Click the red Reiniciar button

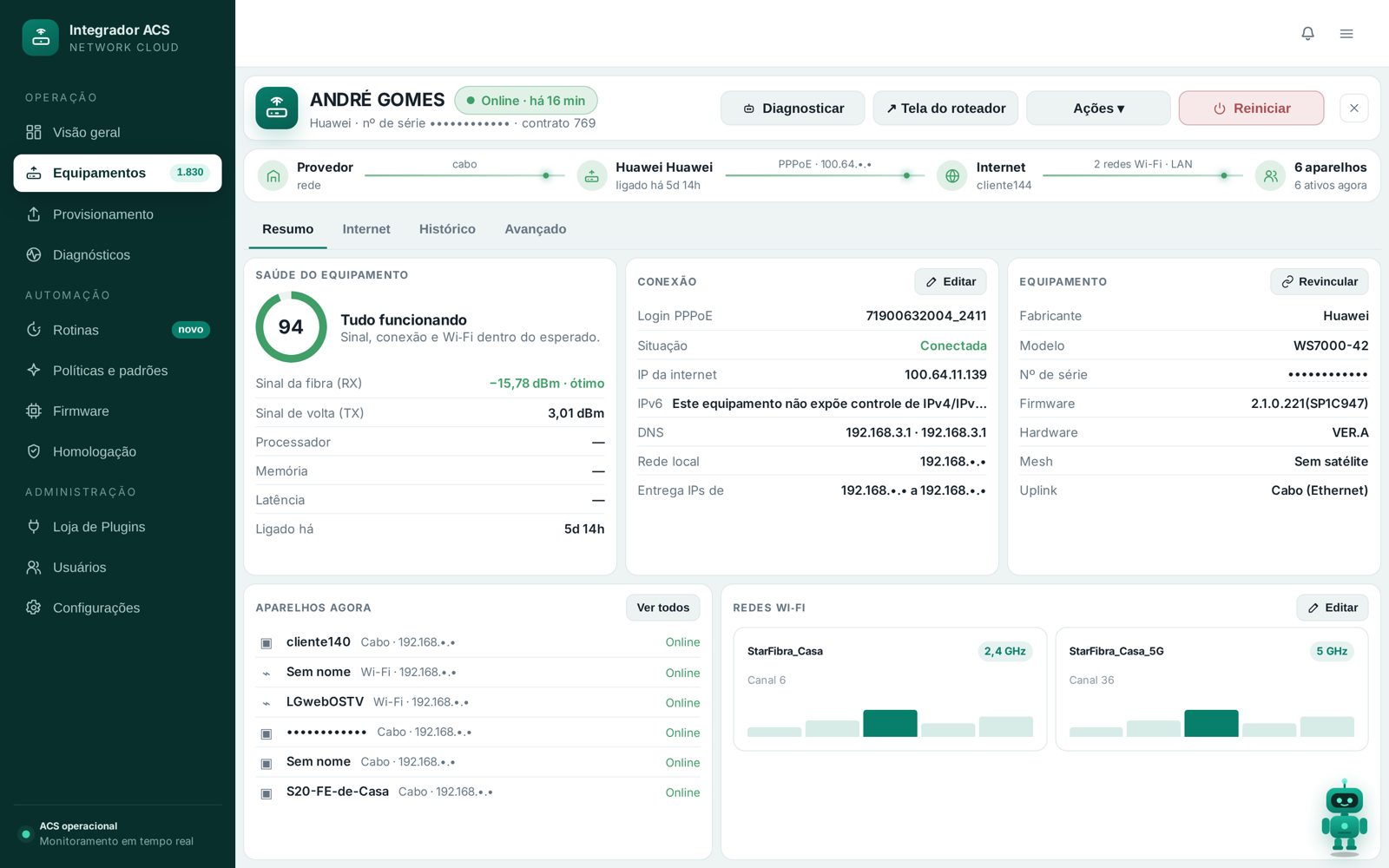pos(1251,108)
